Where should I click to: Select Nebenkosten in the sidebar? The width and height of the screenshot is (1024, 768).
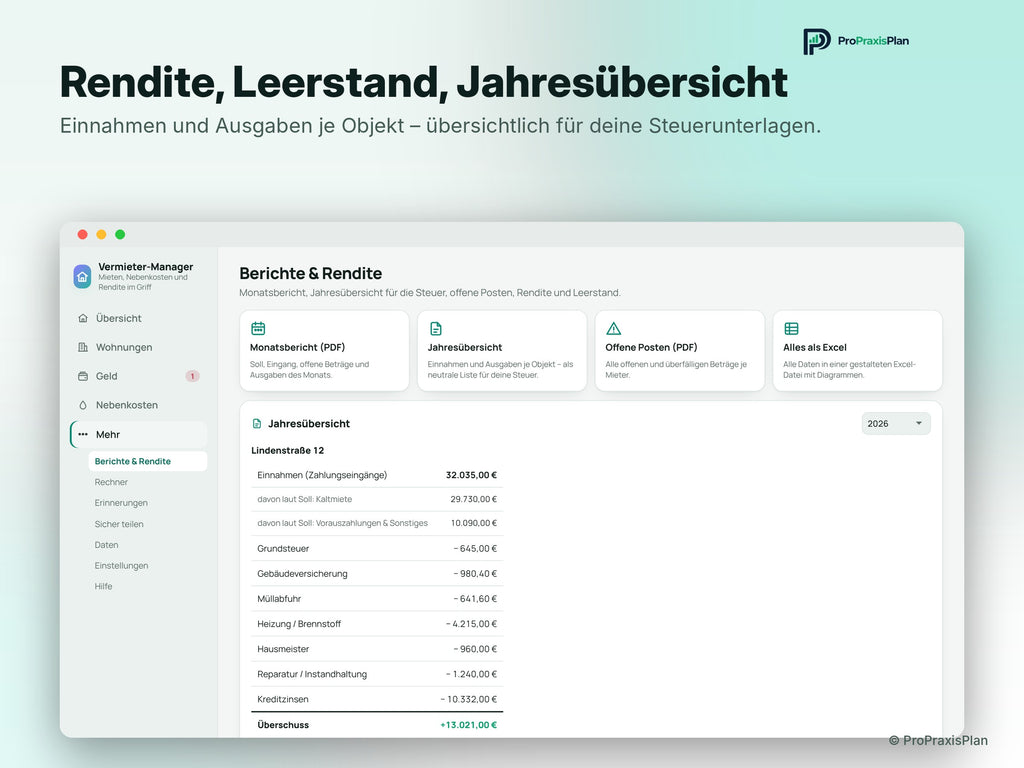138,405
